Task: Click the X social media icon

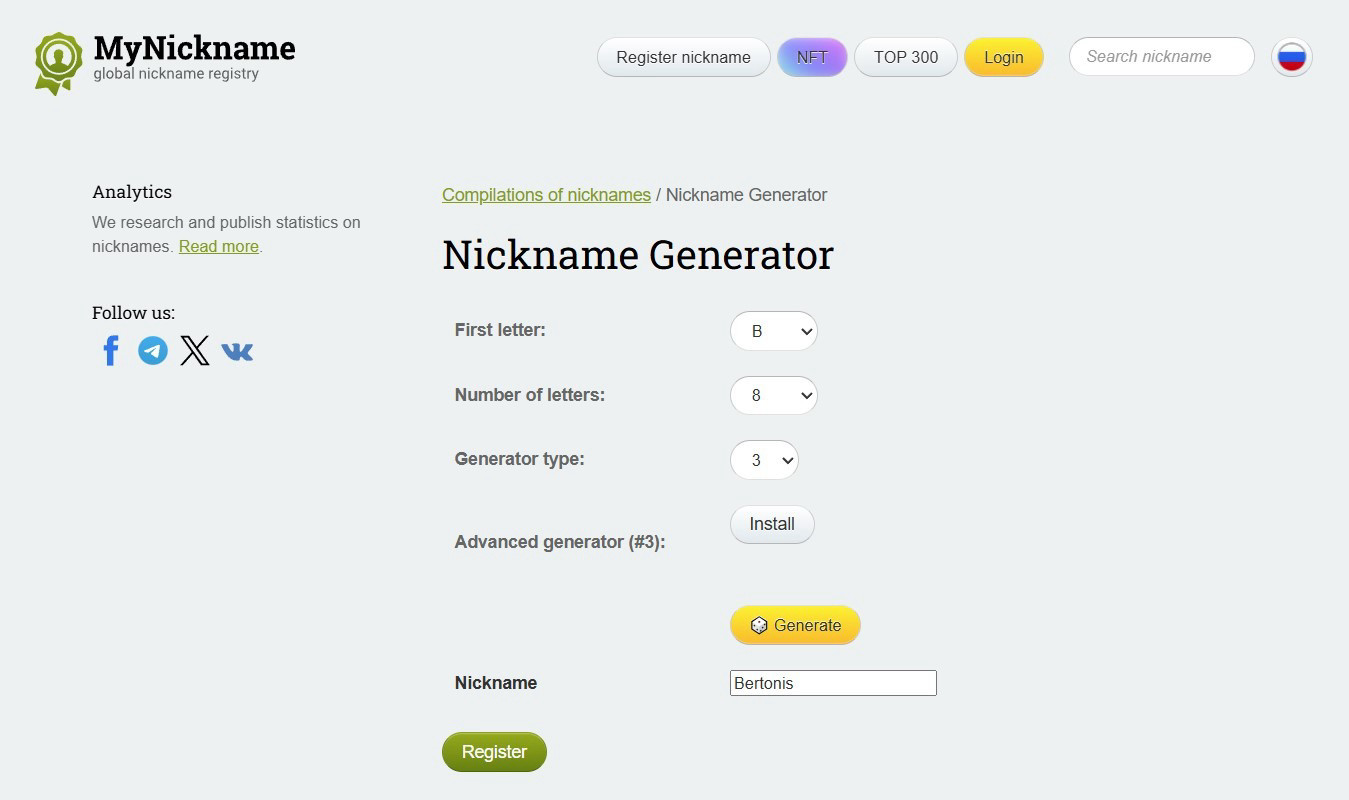Action: (194, 350)
